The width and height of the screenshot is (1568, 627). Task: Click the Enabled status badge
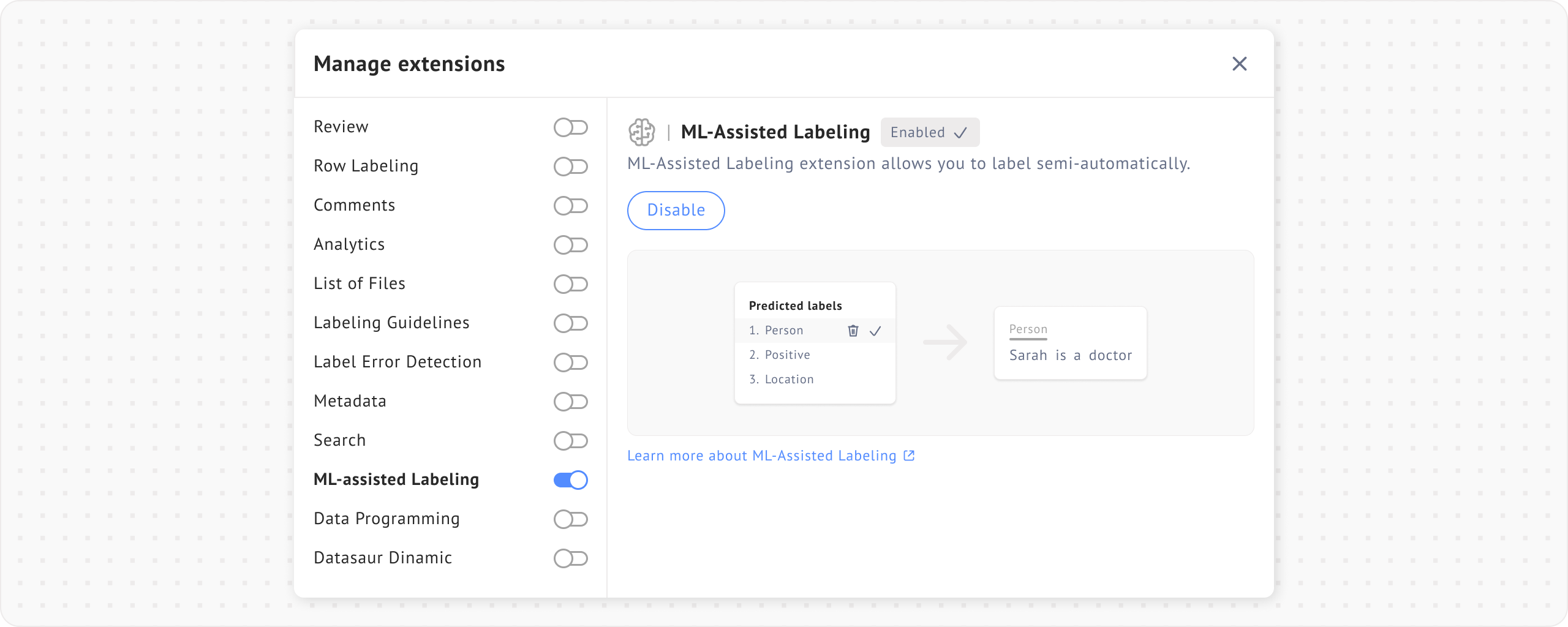tap(929, 132)
